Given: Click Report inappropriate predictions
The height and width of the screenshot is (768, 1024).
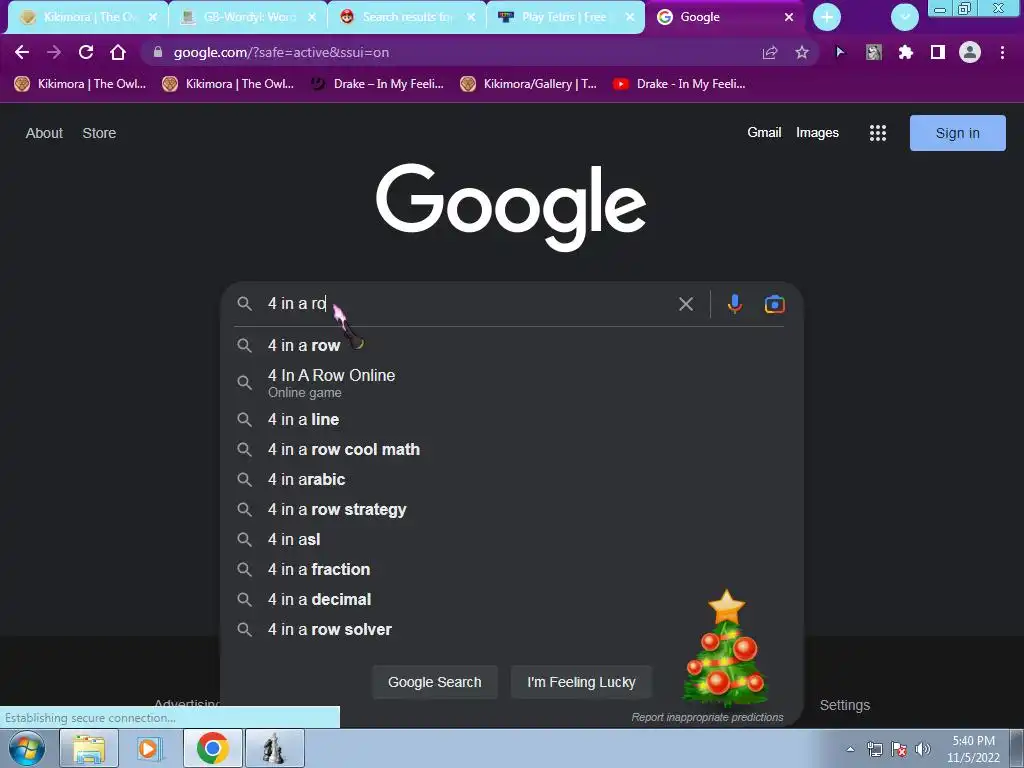Looking at the screenshot, I should tap(707, 717).
